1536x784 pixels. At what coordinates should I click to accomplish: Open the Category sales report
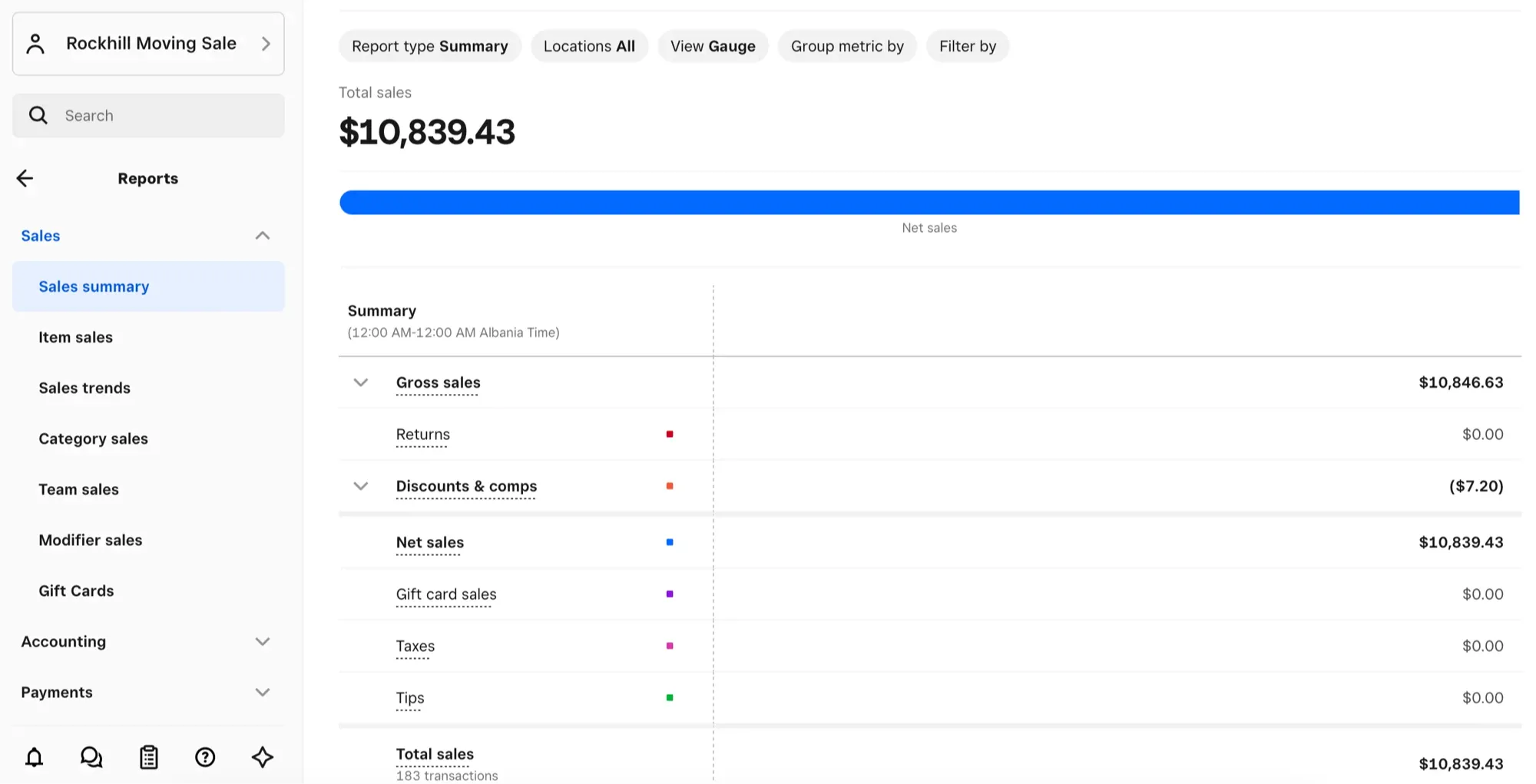point(94,438)
